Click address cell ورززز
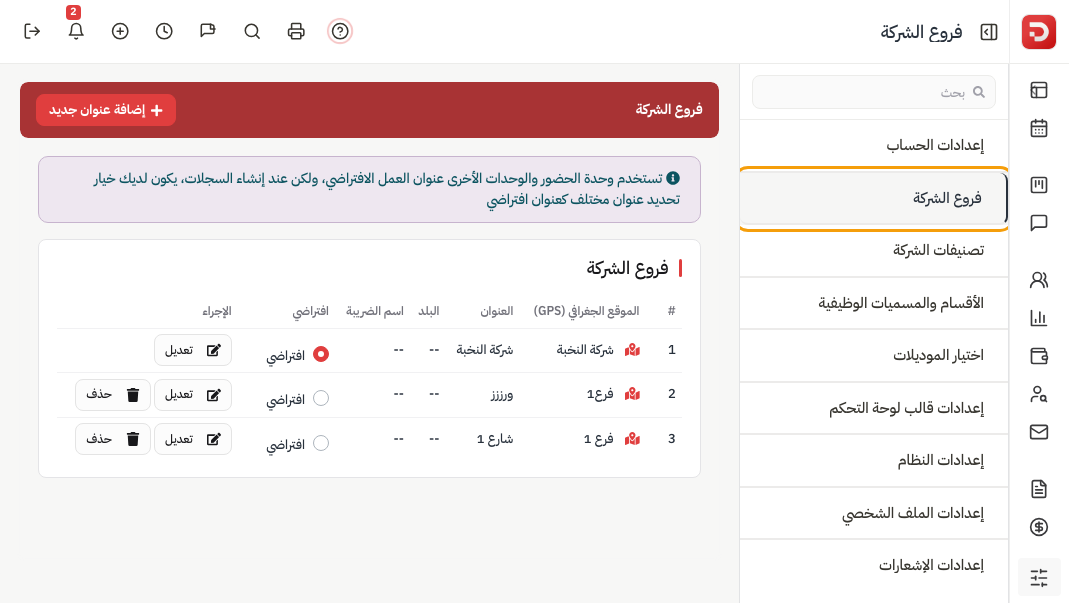 [502, 394]
